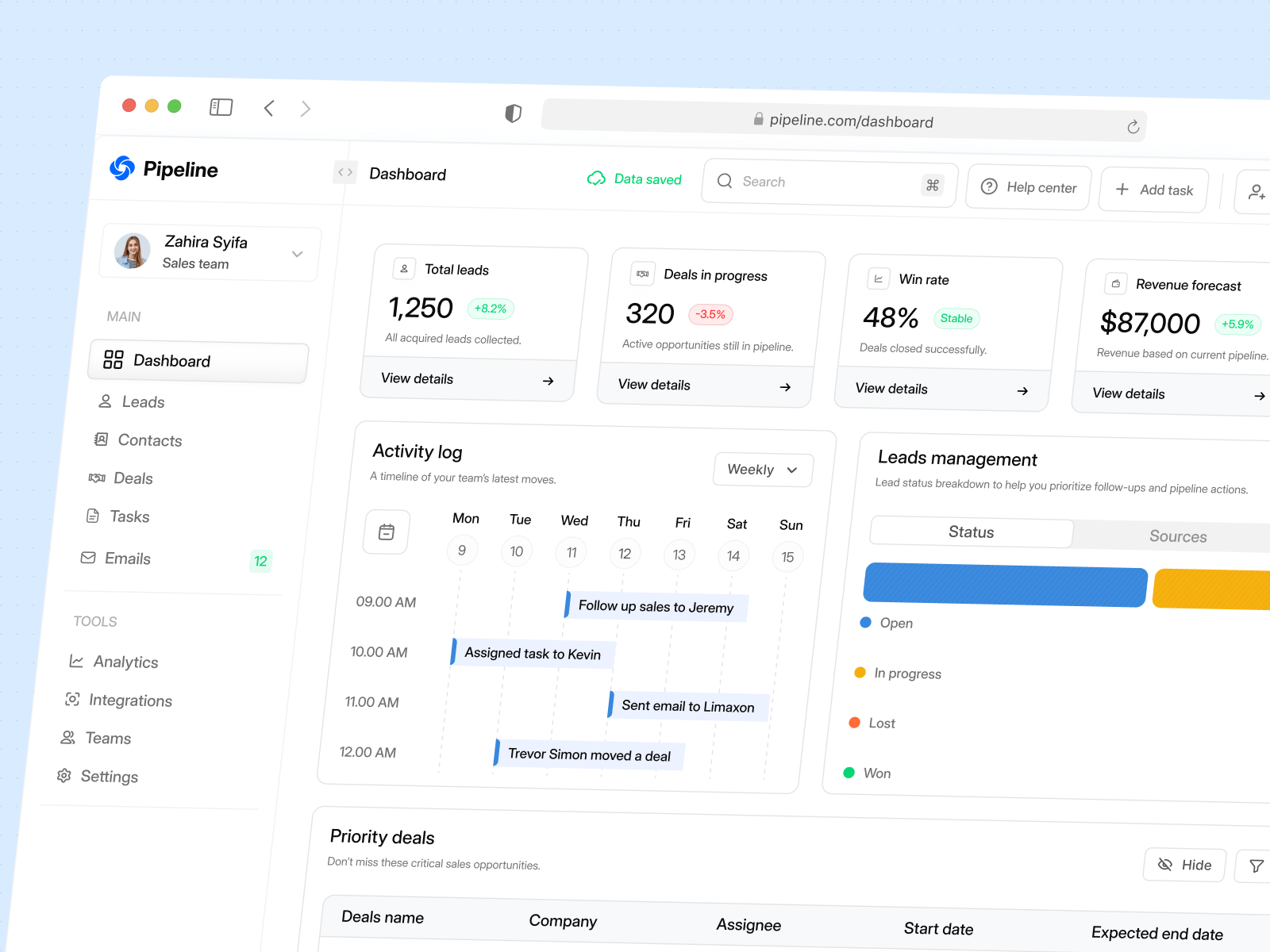Click the filter icon in Priority deals

(1256, 866)
